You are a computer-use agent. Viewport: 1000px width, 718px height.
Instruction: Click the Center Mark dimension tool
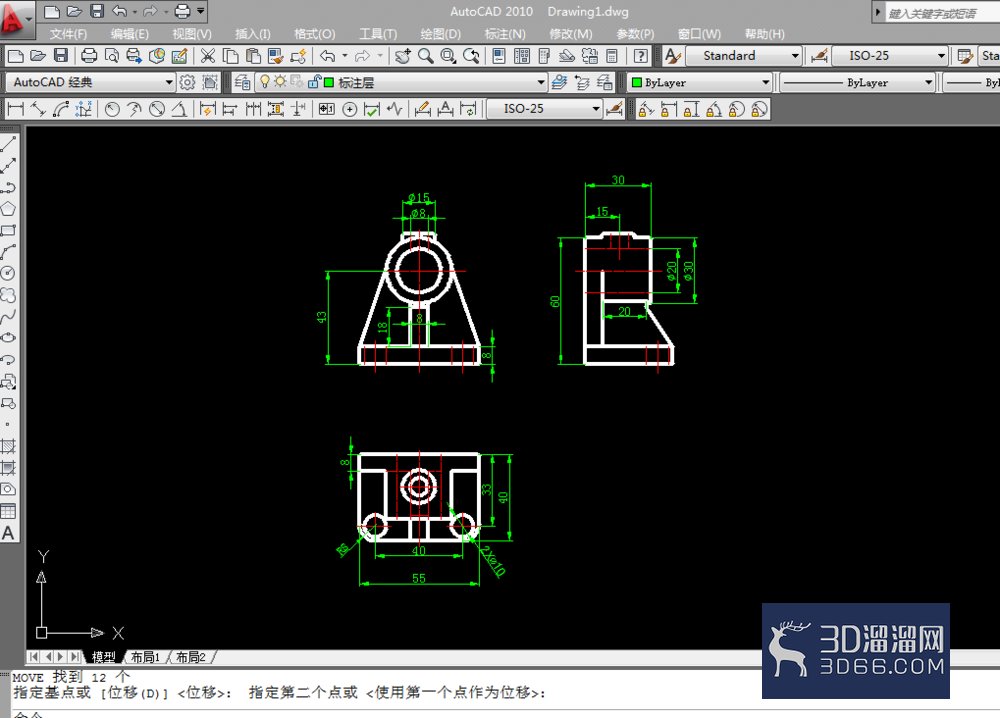[349, 109]
